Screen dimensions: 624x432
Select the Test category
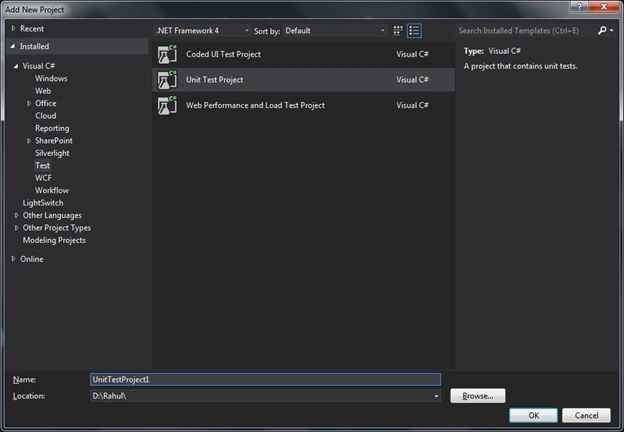point(42,165)
